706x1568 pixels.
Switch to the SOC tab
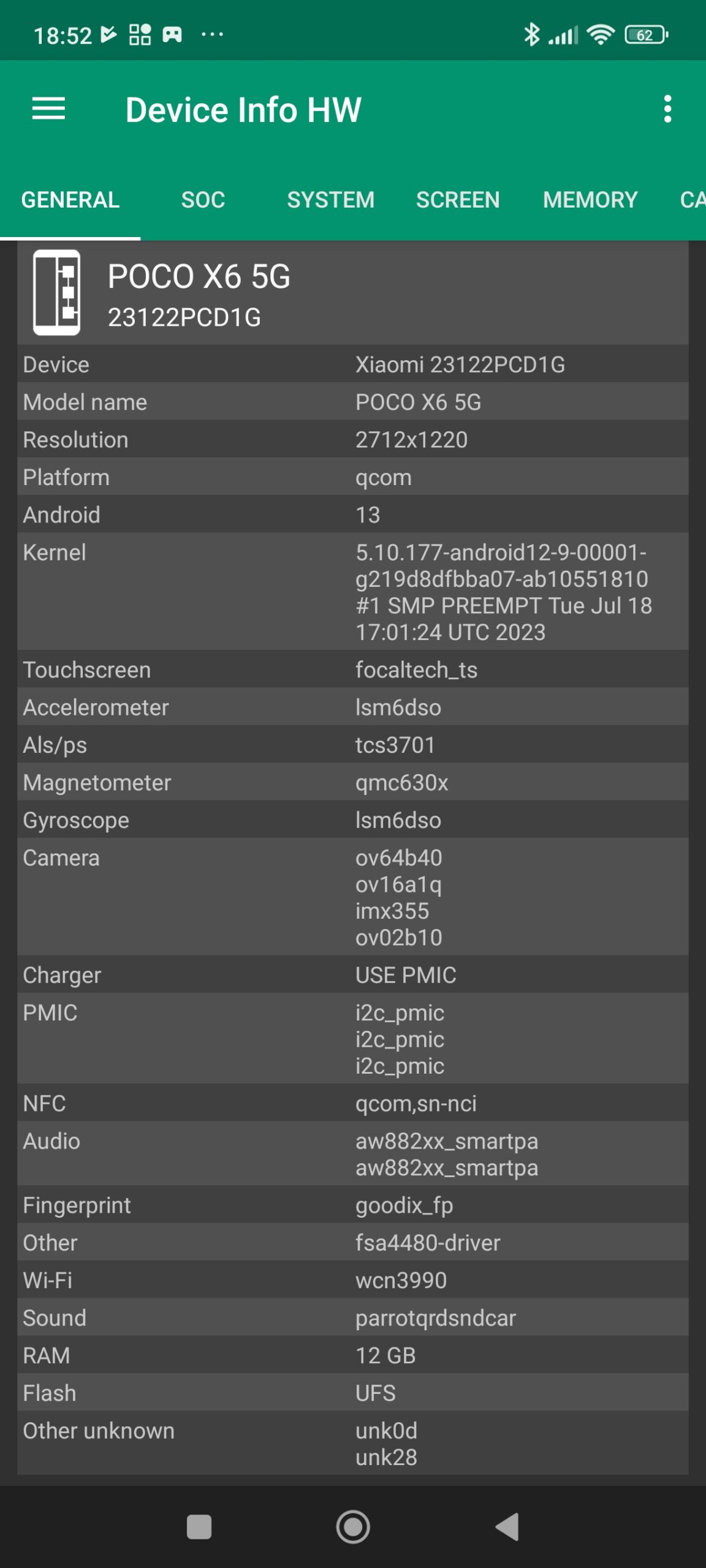pos(203,200)
